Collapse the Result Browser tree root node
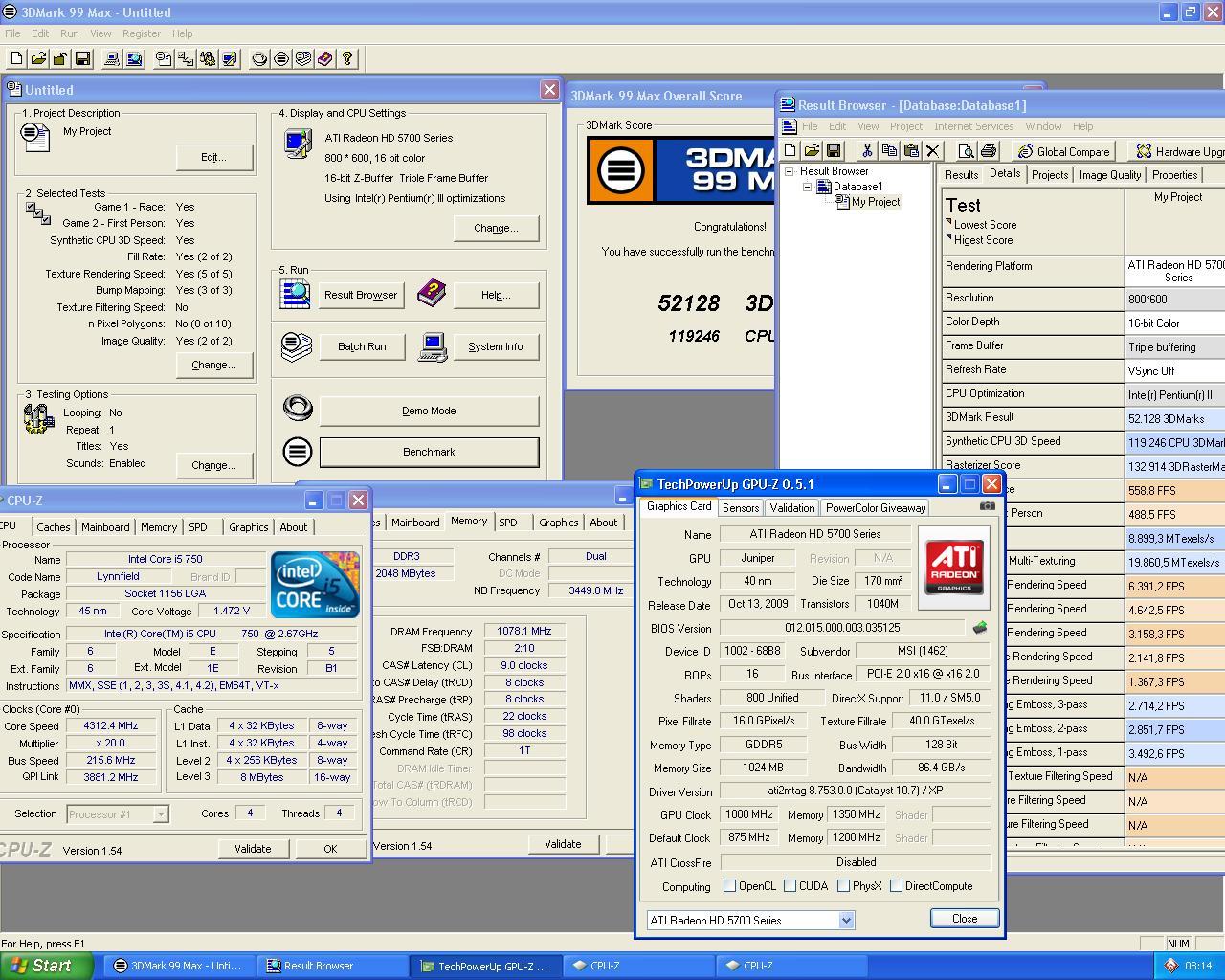The height and width of the screenshot is (980, 1225). pyautogui.click(x=790, y=171)
